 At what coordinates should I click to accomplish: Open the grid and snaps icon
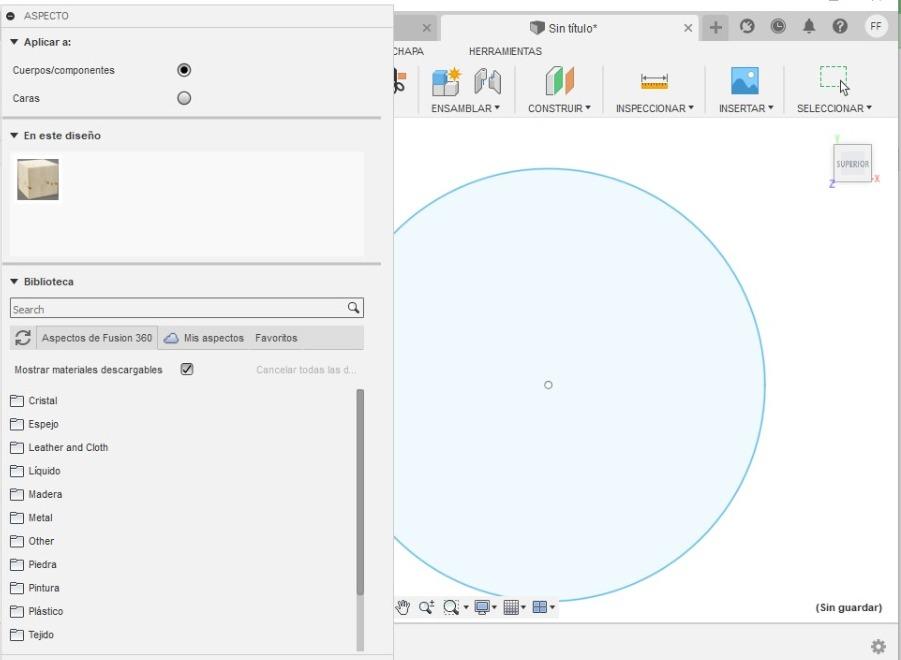[x=511, y=607]
